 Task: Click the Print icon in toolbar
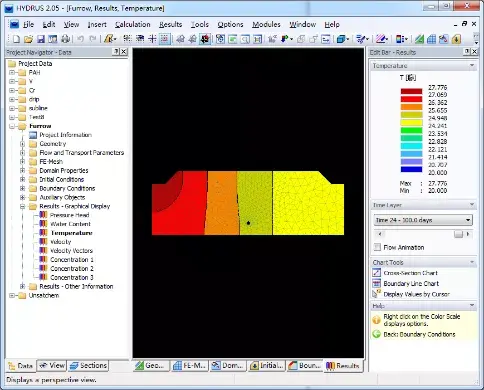[x=65, y=39]
